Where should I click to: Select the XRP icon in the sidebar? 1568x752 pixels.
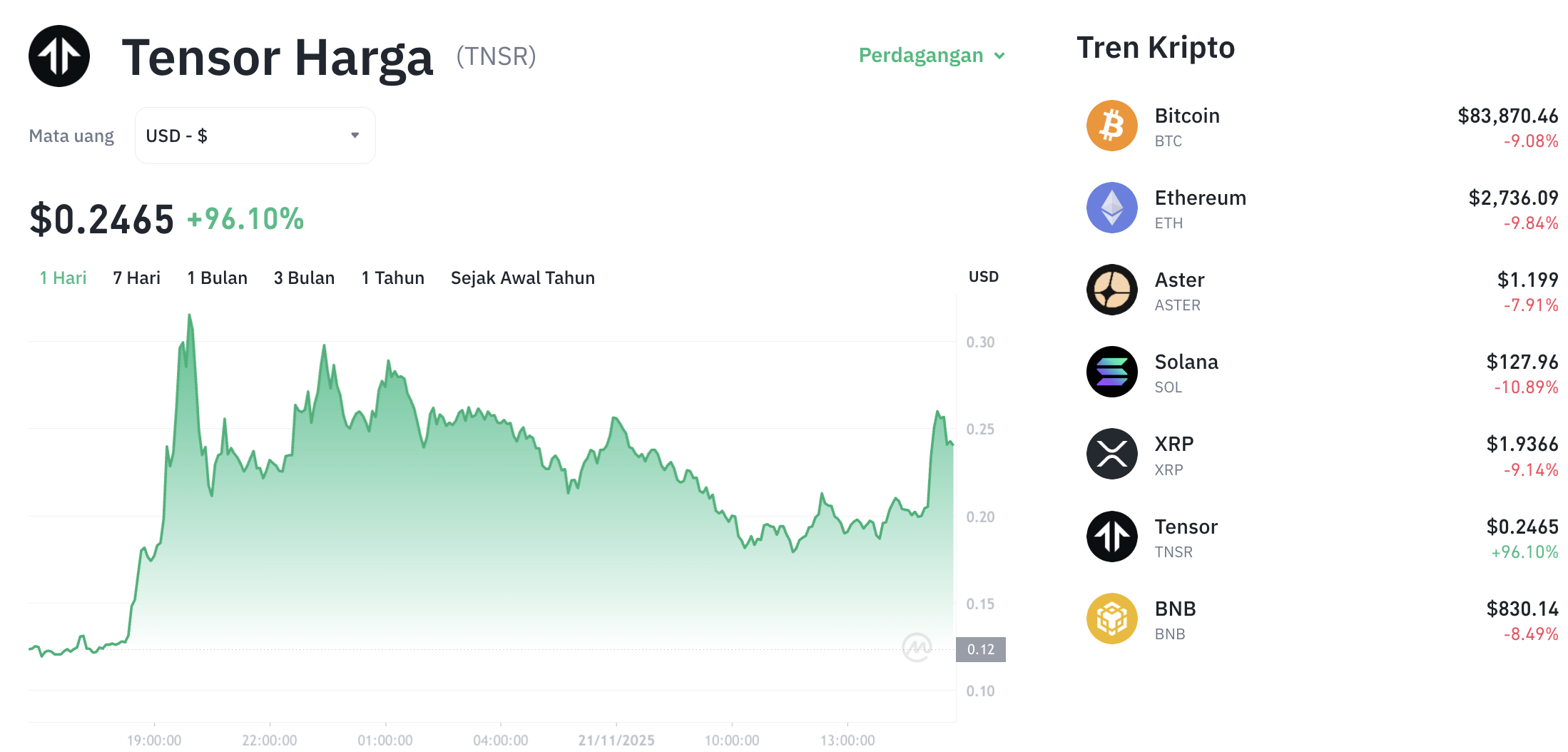point(1111,454)
